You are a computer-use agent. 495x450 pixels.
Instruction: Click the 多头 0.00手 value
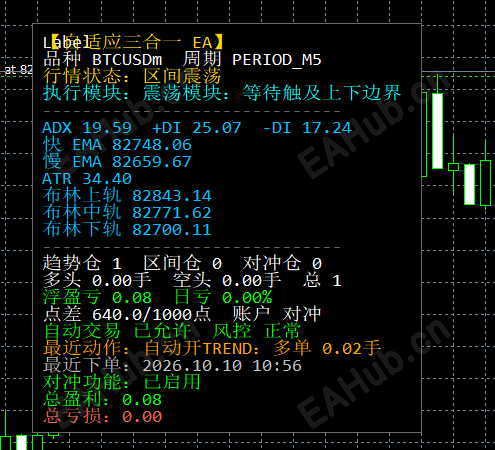(x=97, y=280)
